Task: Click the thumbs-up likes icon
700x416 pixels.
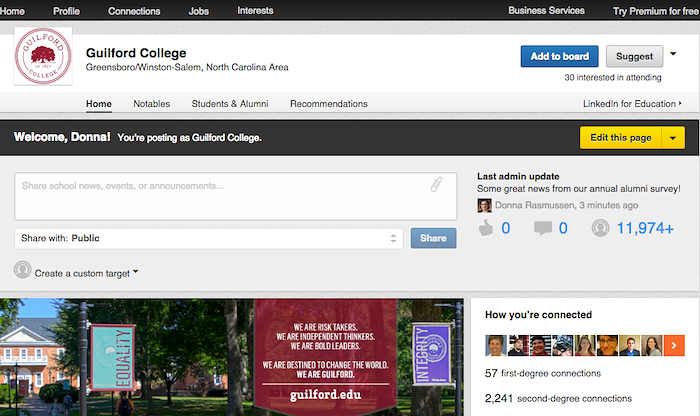Action: (486, 228)
